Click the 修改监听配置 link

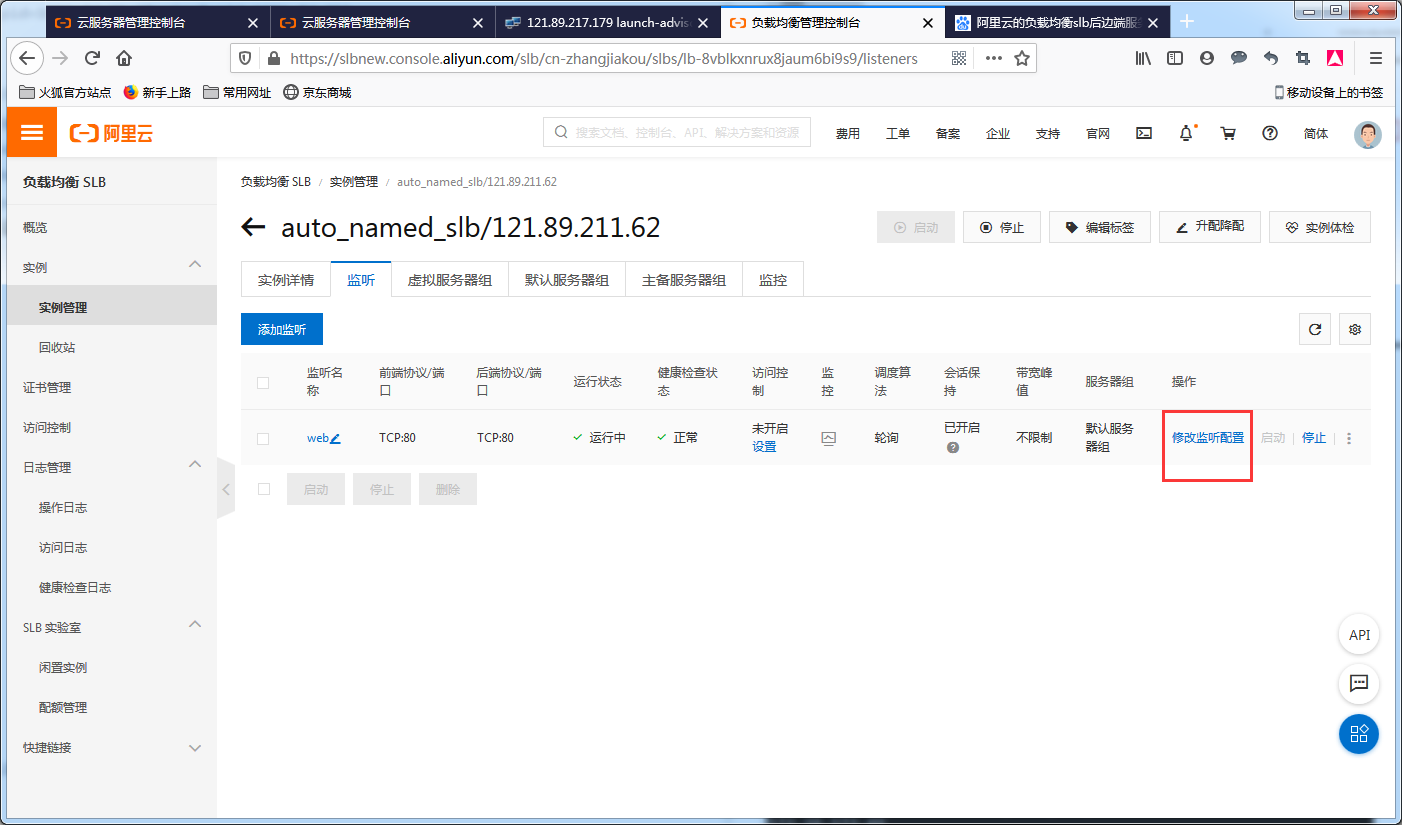1206,437
